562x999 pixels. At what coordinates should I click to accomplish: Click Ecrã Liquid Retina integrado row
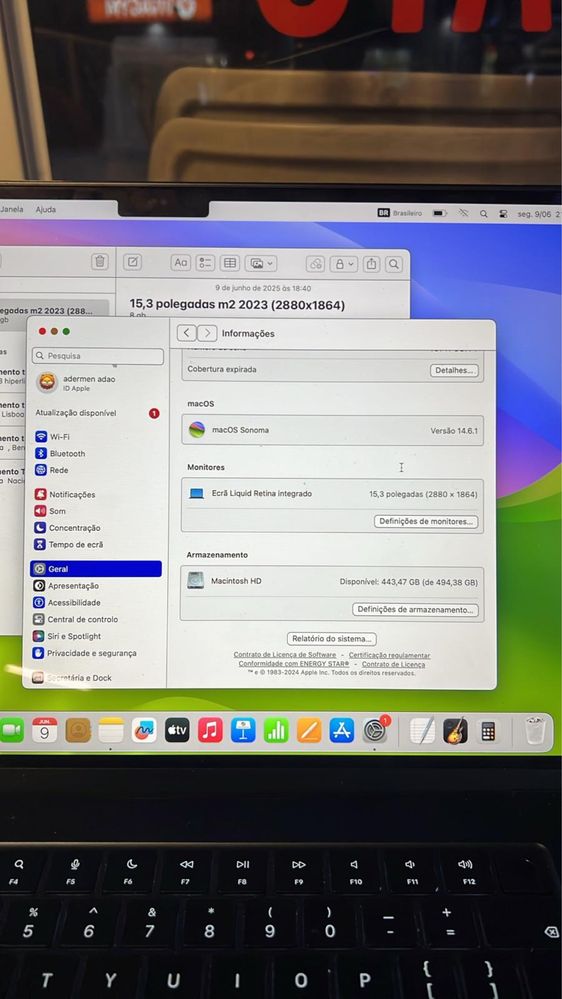[x=332, y=494]
